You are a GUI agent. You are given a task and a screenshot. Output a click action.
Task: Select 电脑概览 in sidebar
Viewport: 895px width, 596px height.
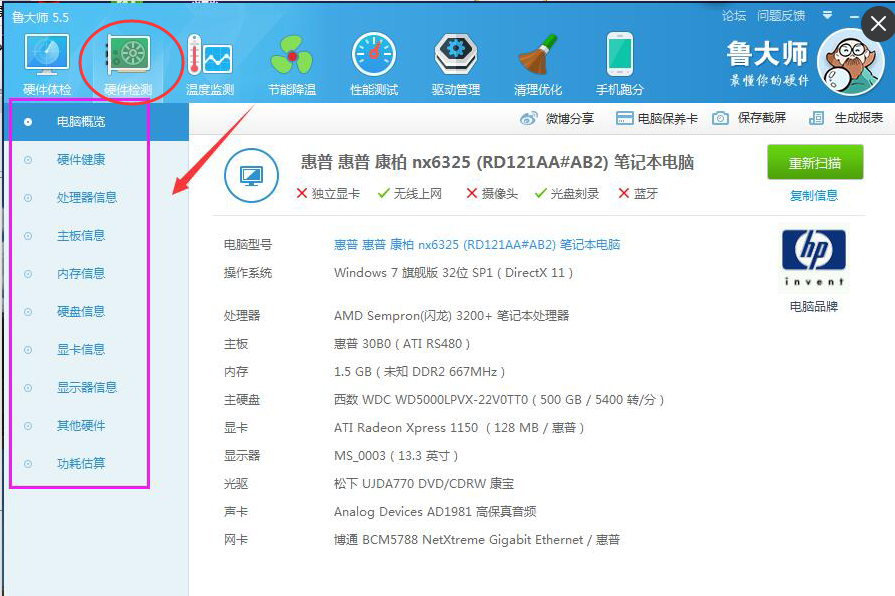click(x=96, y=122)
